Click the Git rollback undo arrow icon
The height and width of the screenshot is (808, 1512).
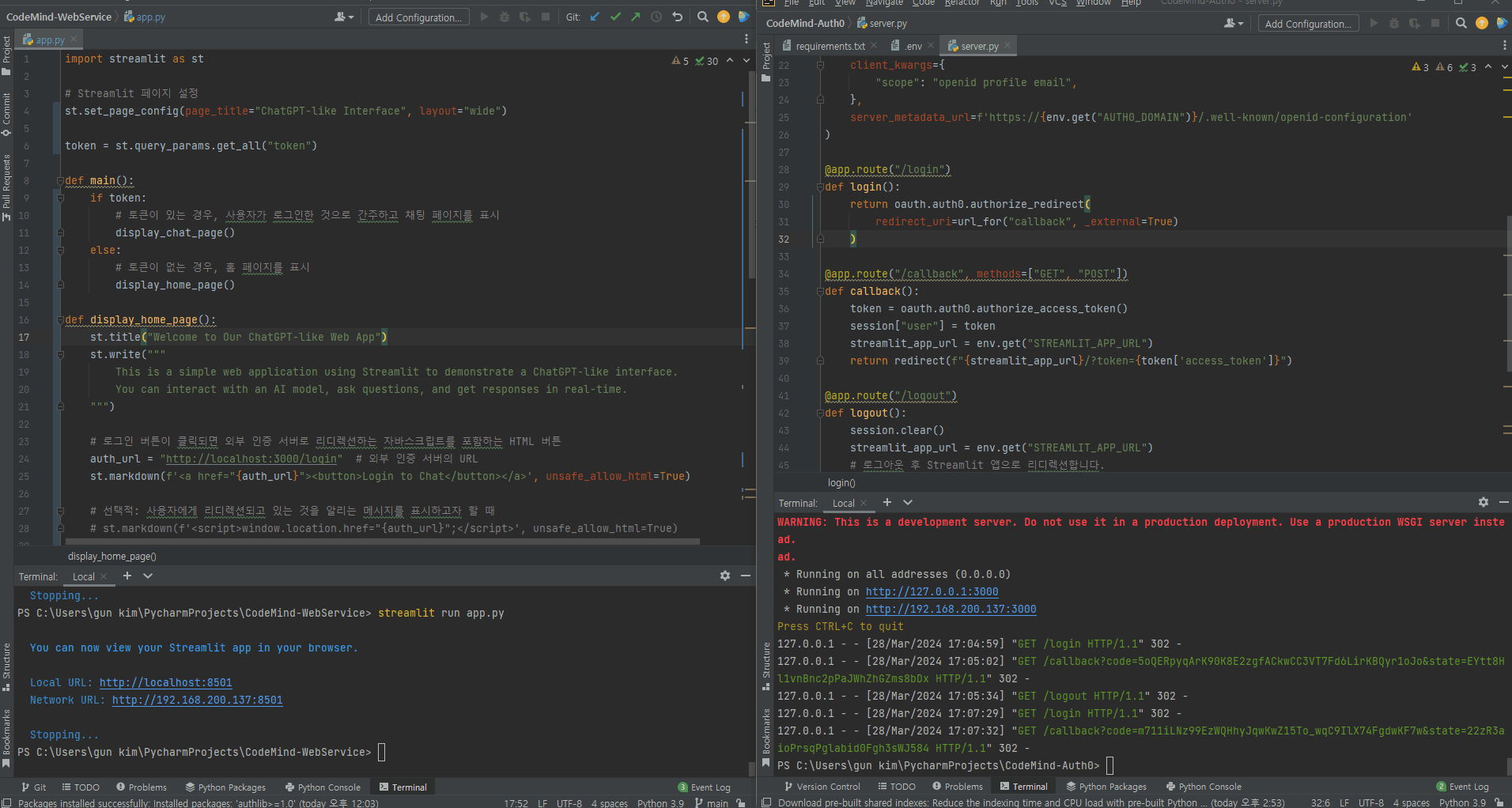[678, 17]
